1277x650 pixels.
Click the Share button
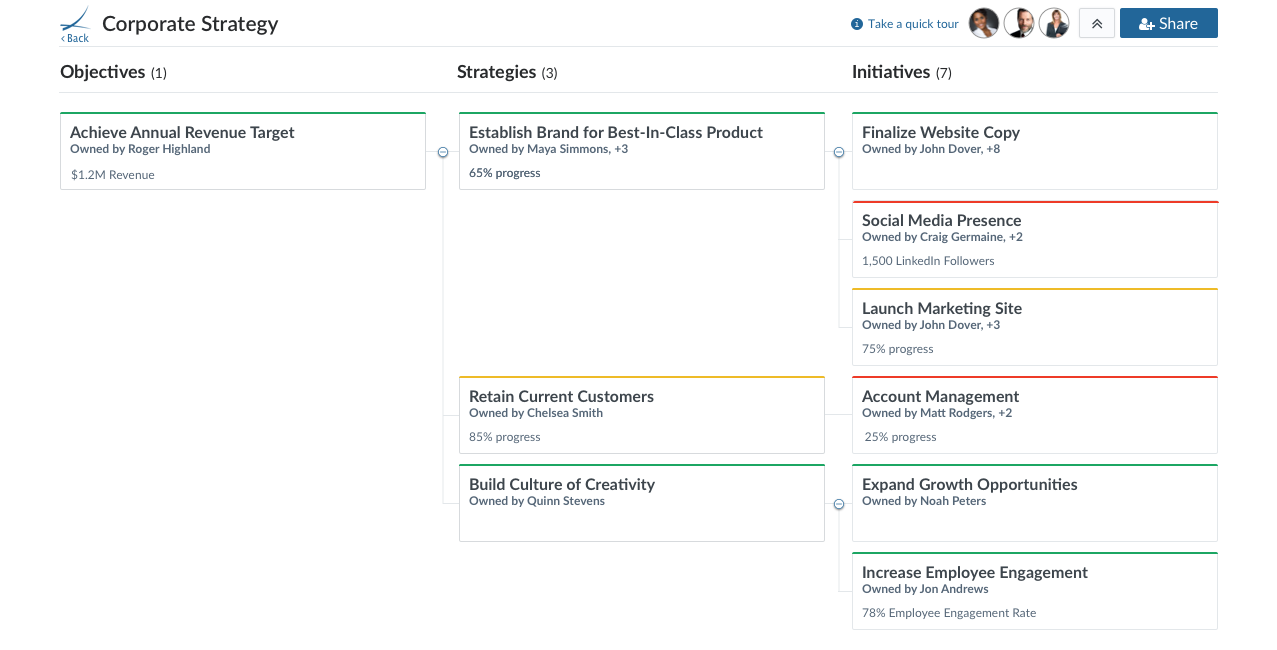[1169, 23]
